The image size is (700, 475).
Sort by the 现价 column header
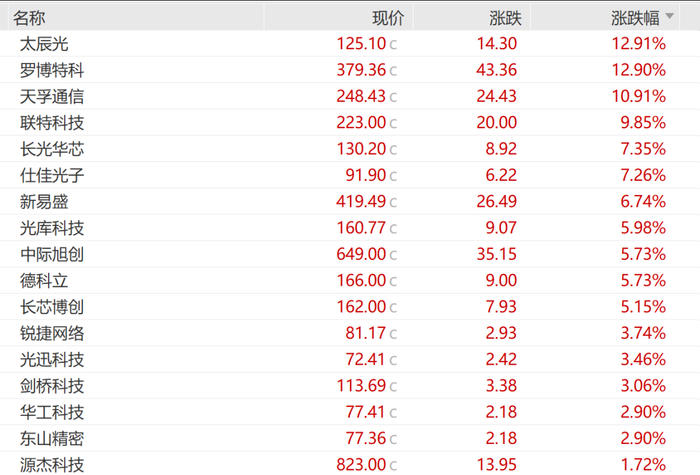(x=387, y=19)
